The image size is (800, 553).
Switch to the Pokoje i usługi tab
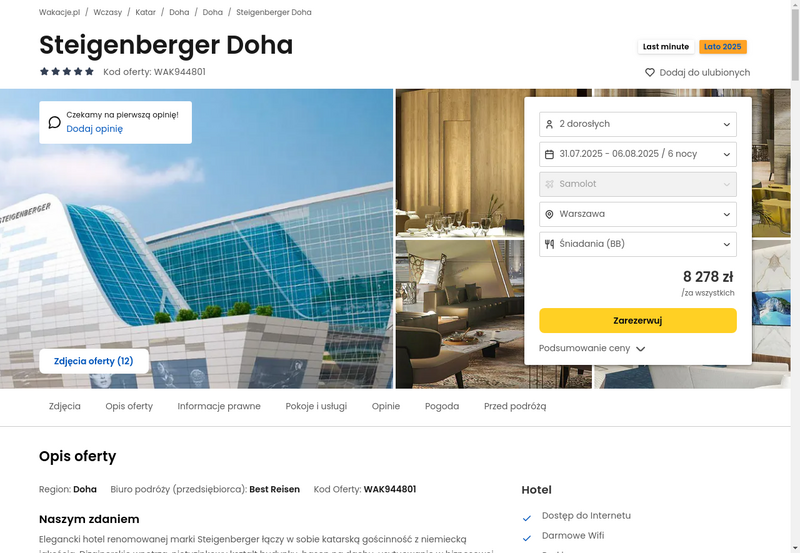pyautogui.click(x=316, y=407)
